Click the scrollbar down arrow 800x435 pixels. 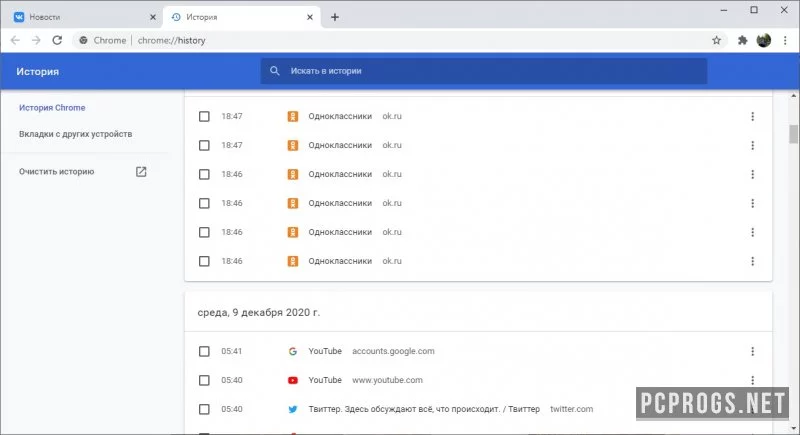793,429
